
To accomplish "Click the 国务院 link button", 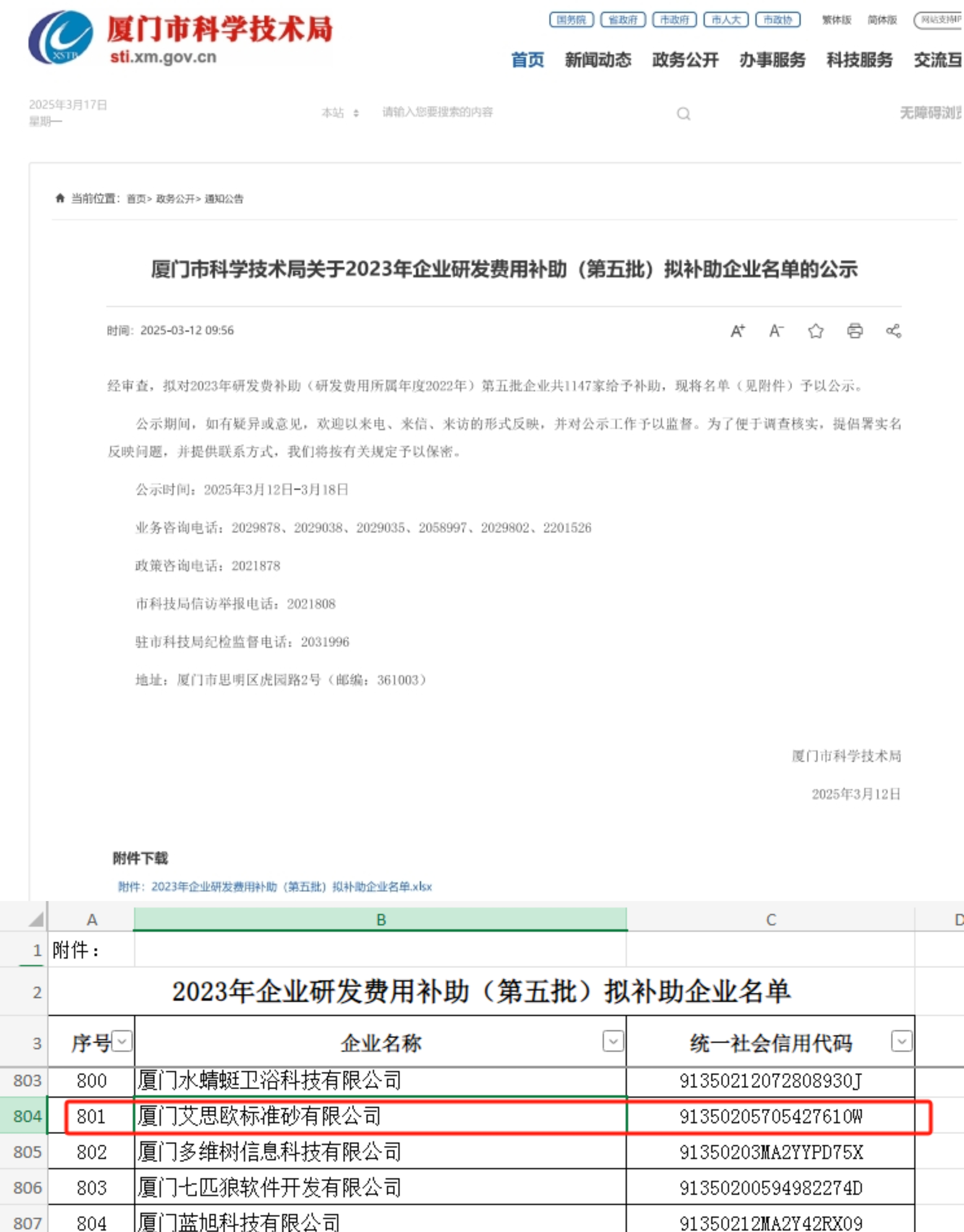I will click(x=571, y=20).
